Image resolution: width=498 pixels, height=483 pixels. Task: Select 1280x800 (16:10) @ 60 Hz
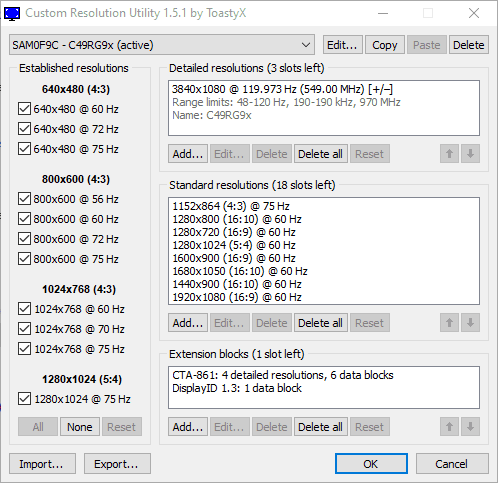point(324,219)
